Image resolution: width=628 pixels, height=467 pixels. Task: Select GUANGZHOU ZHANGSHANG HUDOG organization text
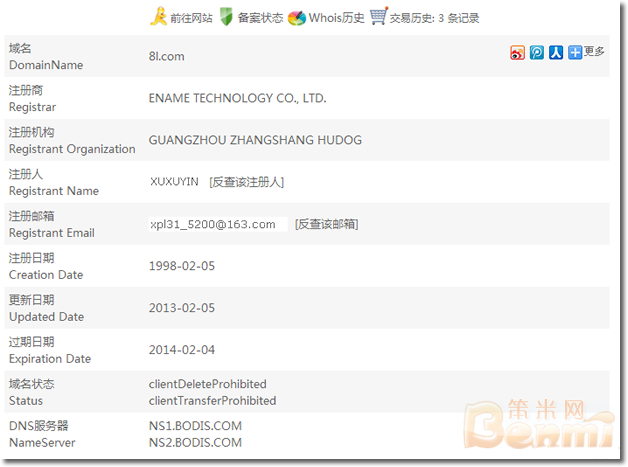[255, 140]
